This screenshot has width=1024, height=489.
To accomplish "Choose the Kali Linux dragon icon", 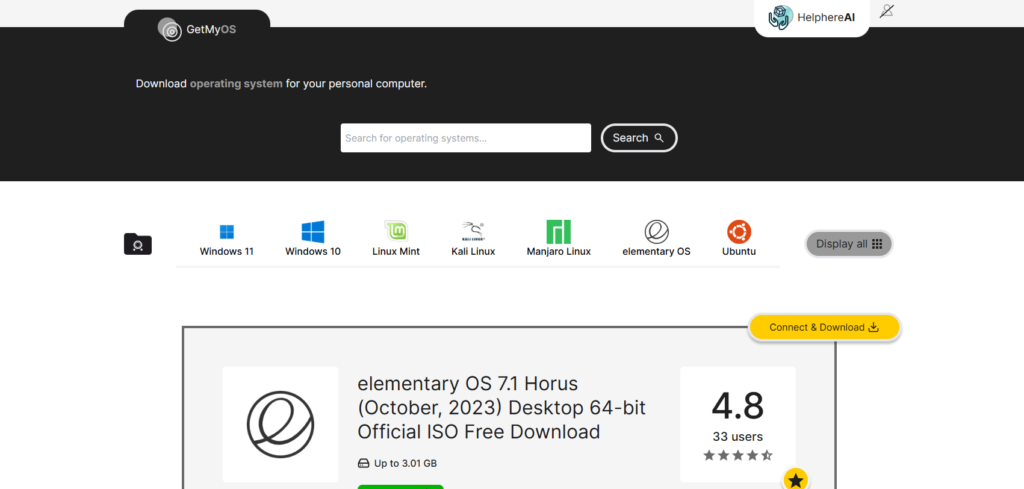I will point(473,231).
